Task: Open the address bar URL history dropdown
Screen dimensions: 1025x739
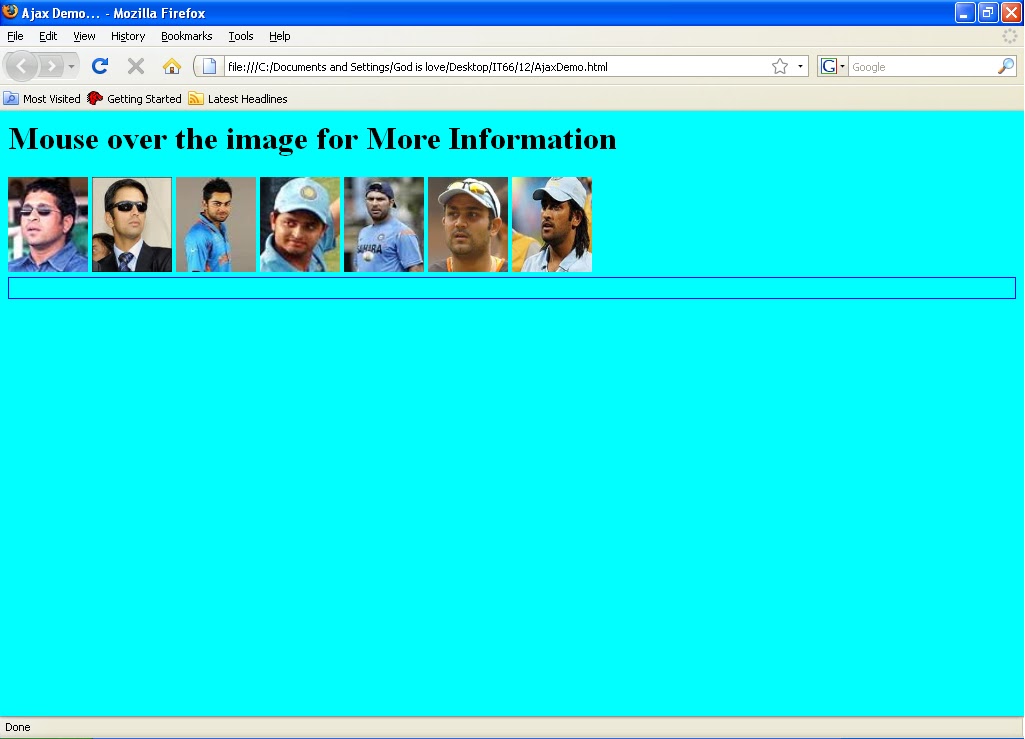Action: (x=800, y=66)
